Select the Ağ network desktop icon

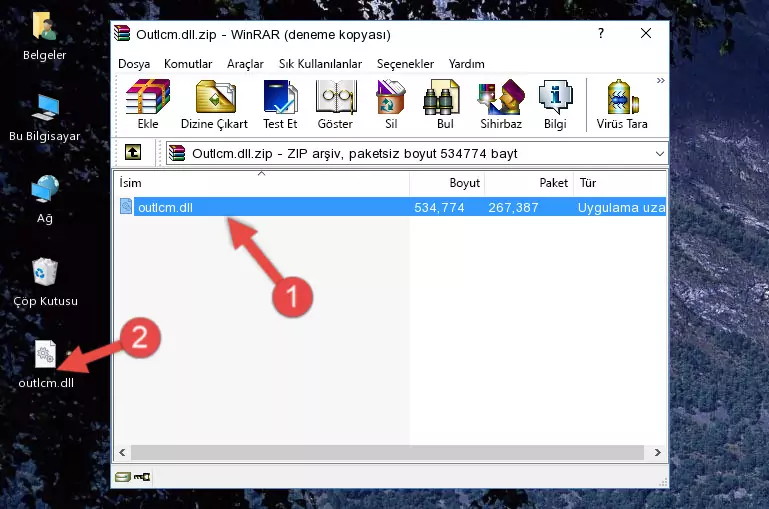pos(45,200)
